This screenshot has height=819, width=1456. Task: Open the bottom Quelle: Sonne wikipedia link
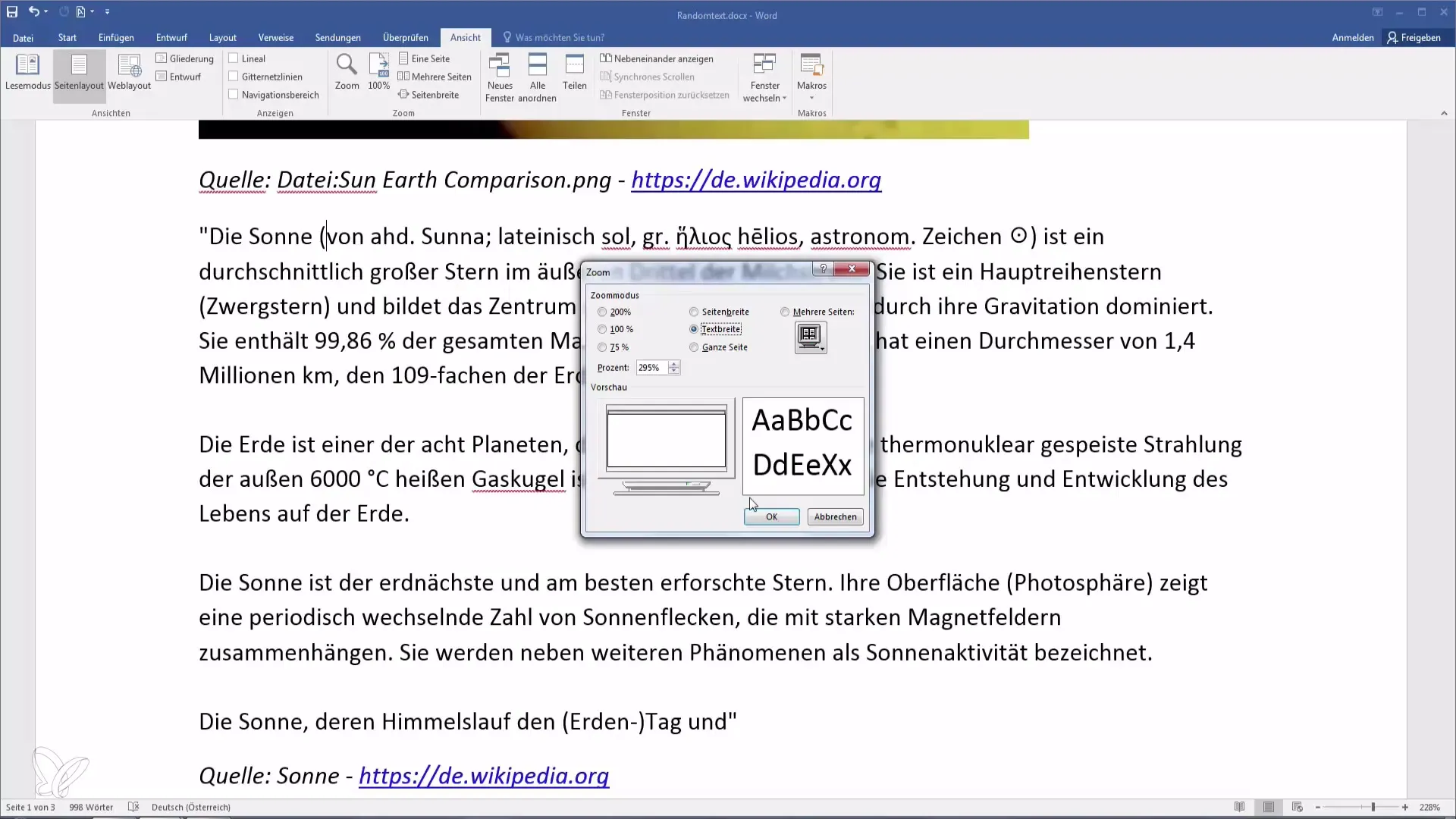(x=484, y=776)
